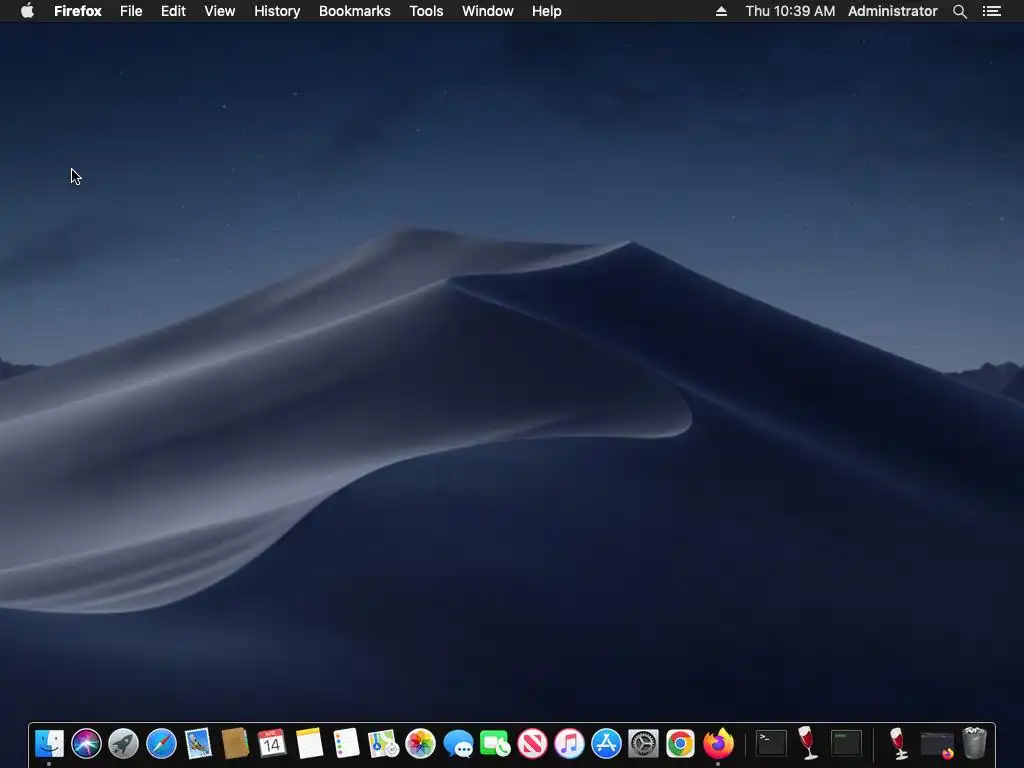1024x768 pixels.
Task: Open the Administrator user menu
Action: pos(893,11)
